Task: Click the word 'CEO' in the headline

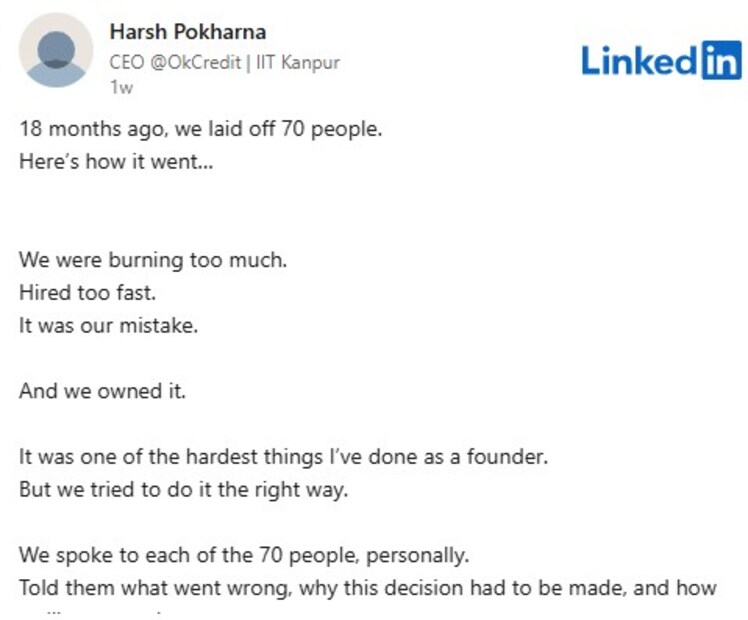Action: (125, 62)
